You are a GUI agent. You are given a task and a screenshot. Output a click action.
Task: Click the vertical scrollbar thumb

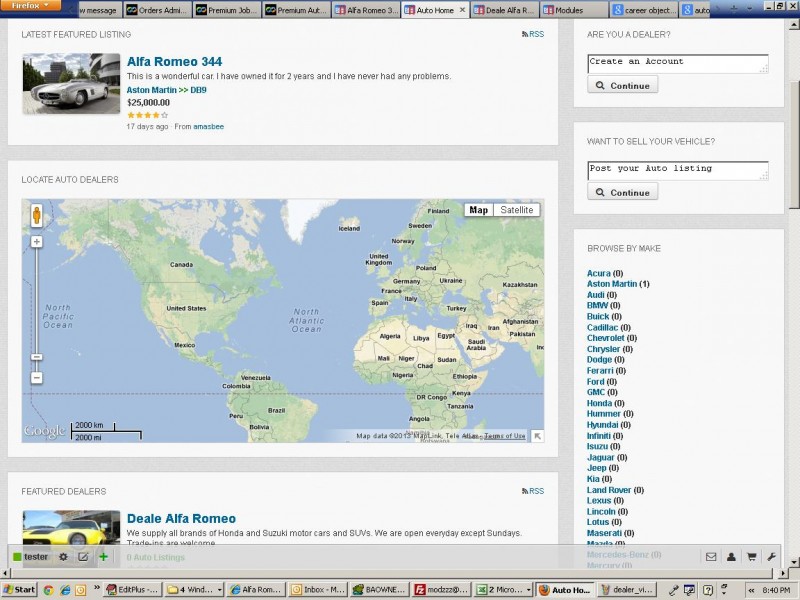tap(794, 145)
